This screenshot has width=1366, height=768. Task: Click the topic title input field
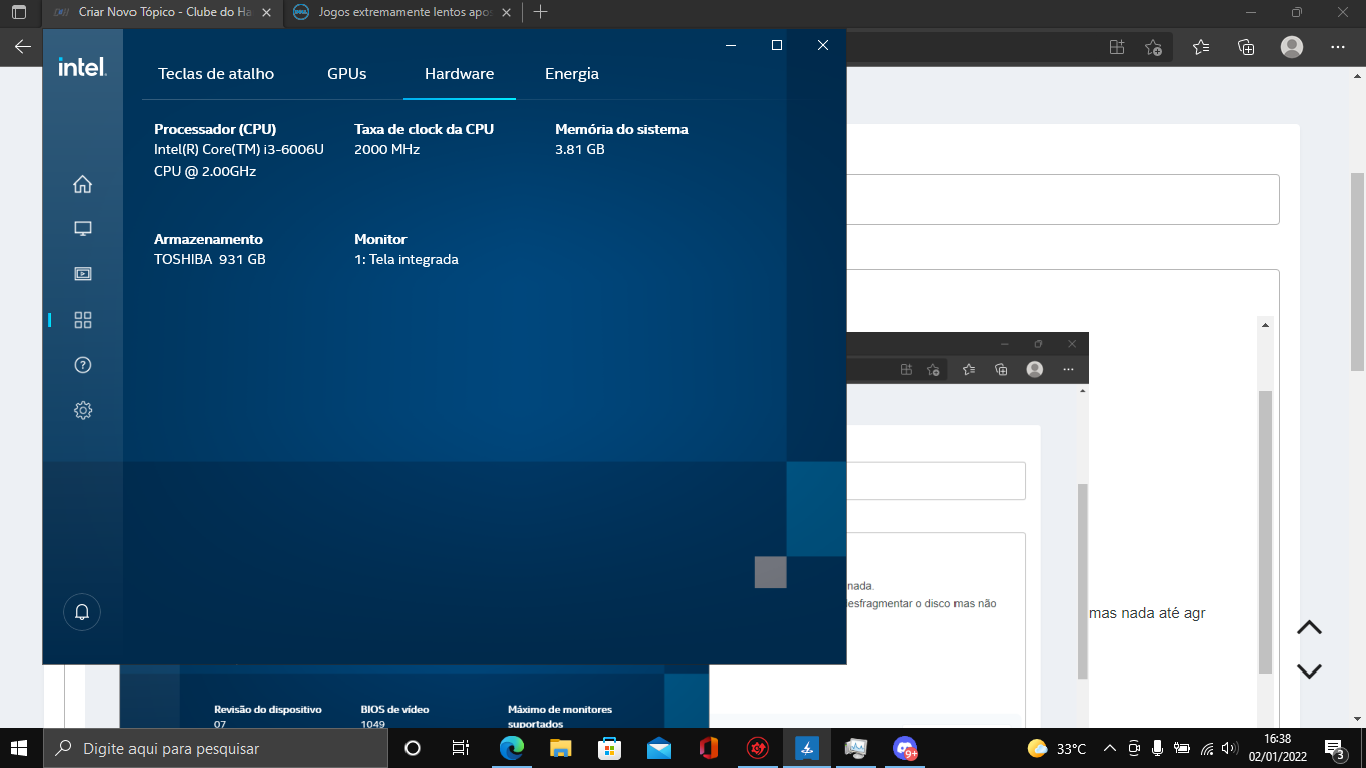(x=1062, y=199)
